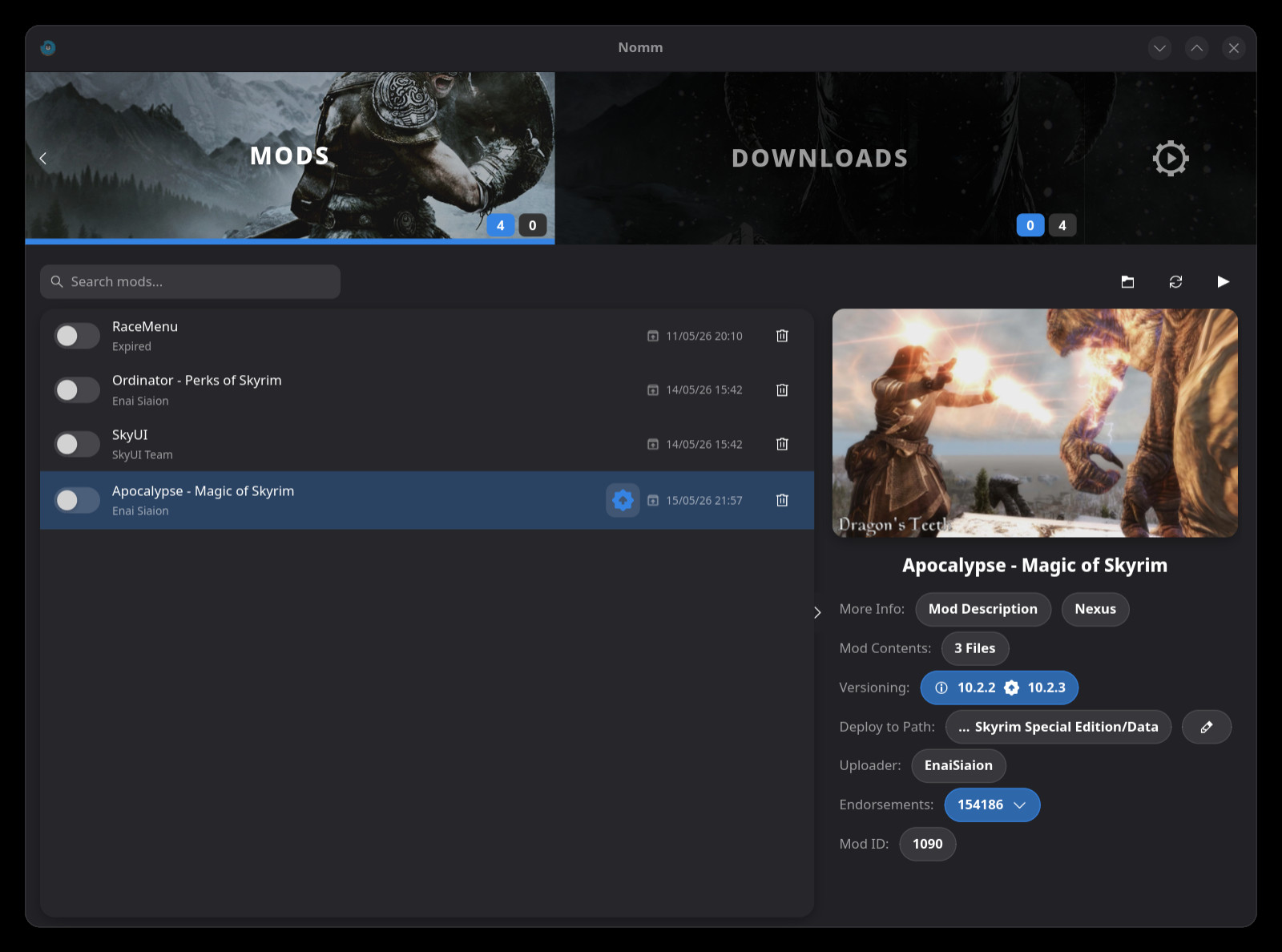Click install date icon for SkyUI

[653, 444]
